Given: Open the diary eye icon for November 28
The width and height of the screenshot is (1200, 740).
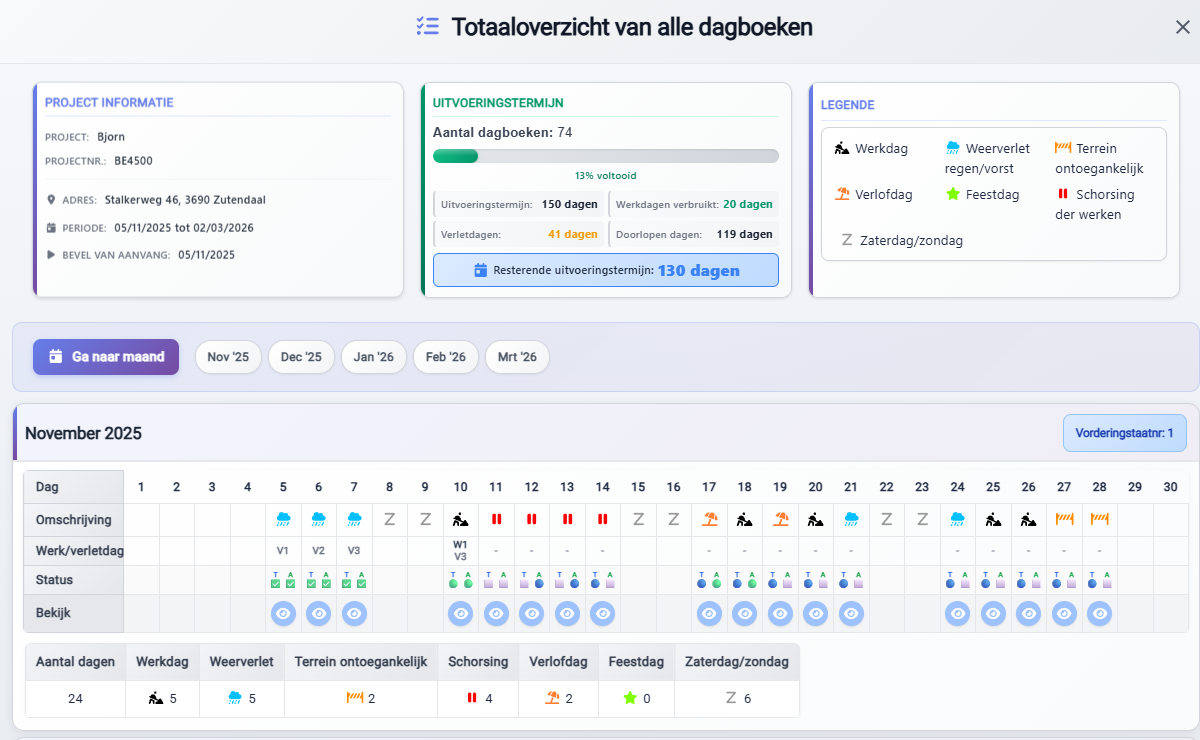Looking at the screenshot, I should coord(1099,614).
